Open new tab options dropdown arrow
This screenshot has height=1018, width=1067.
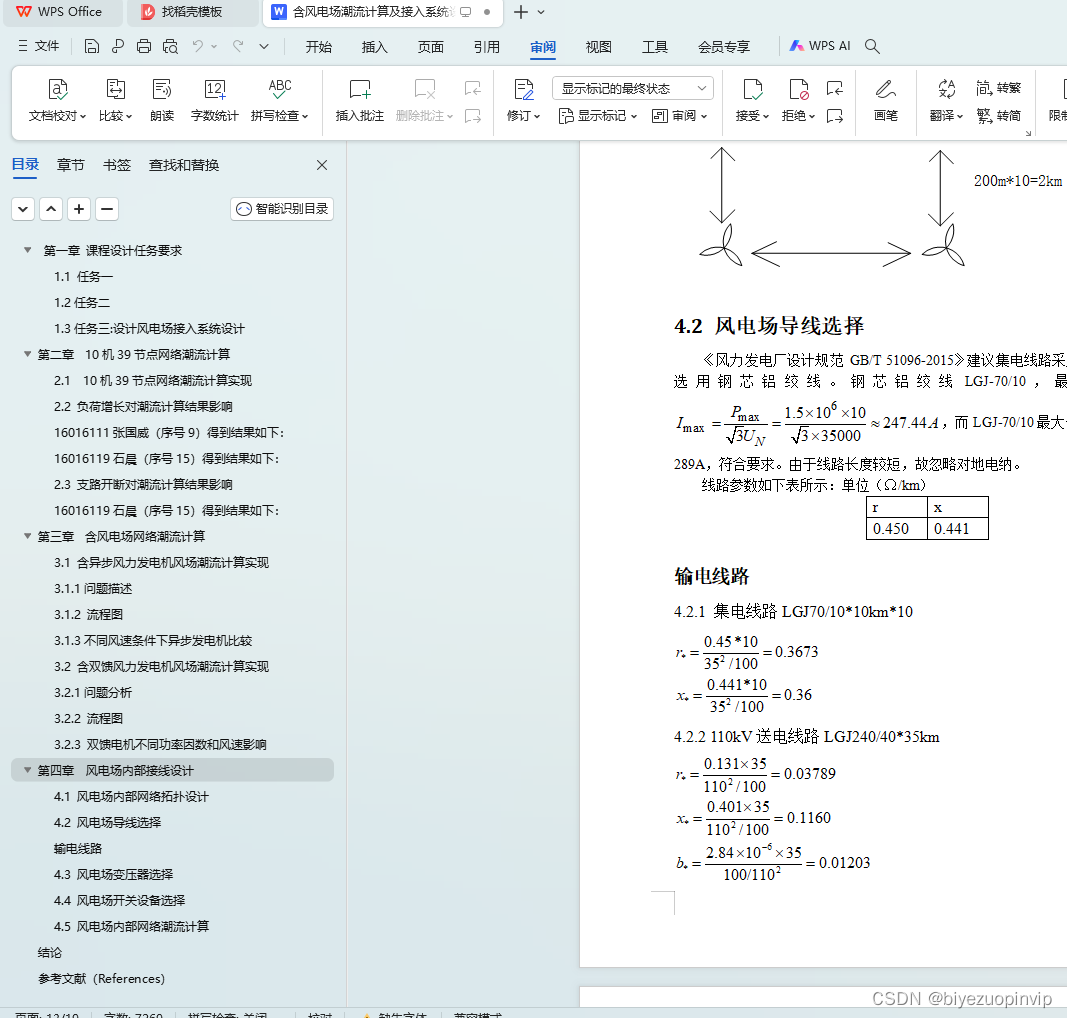click(541, 12)
